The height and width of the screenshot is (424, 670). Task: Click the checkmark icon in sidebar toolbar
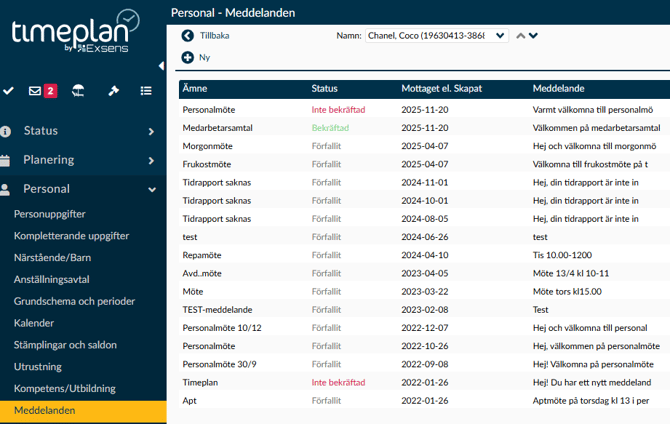[9, 91]
